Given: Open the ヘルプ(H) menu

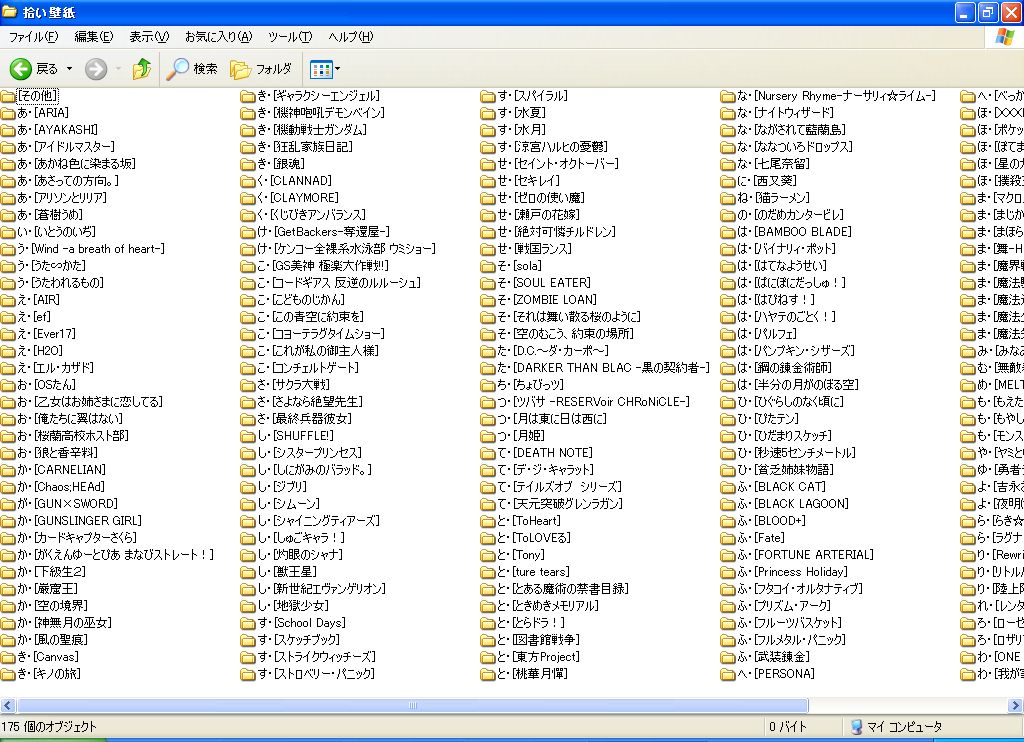Looking at the screenshot, I should coord(351,37).
